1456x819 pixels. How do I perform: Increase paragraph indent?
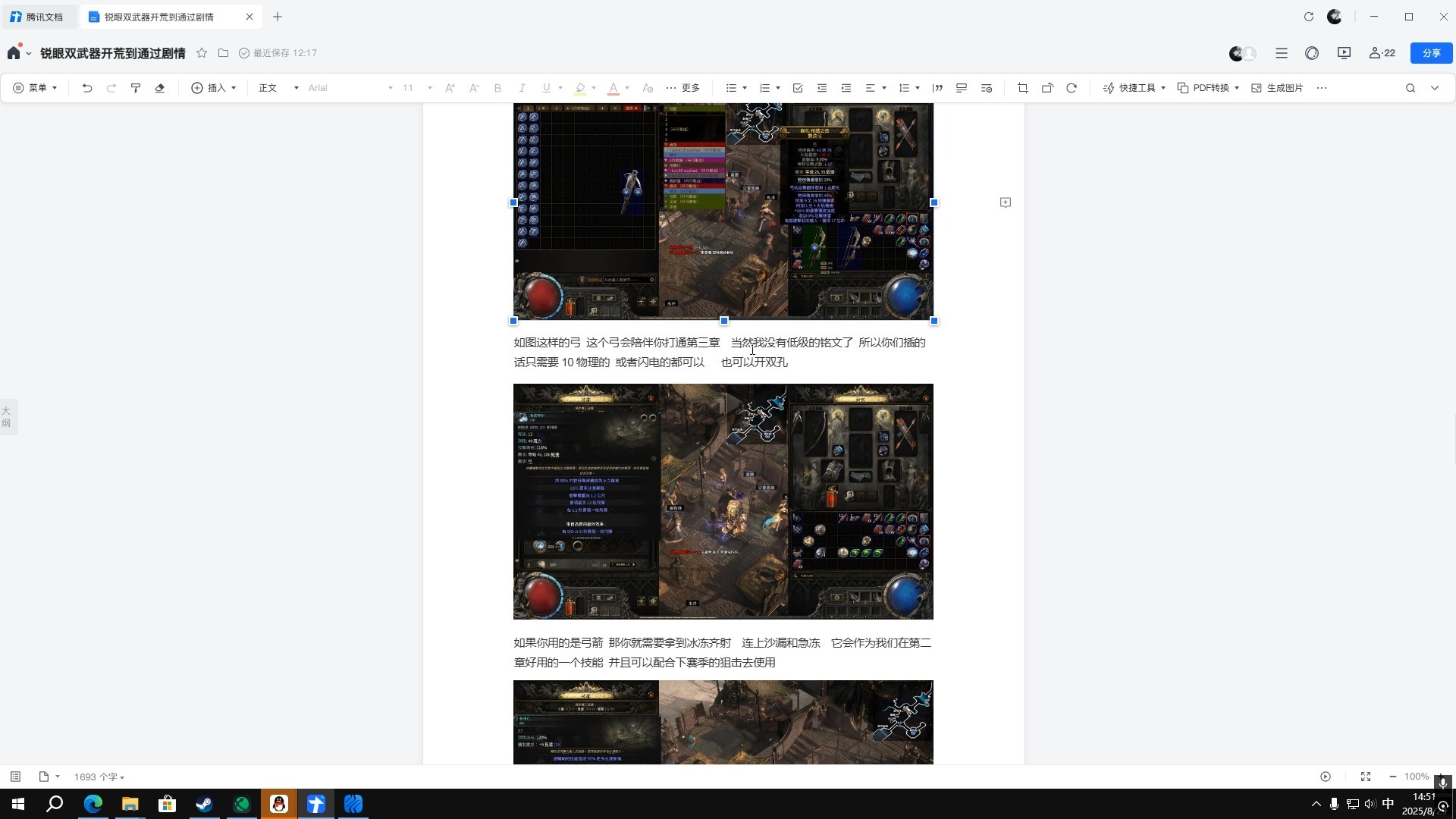pyautogui.click(x=846, y=88)
